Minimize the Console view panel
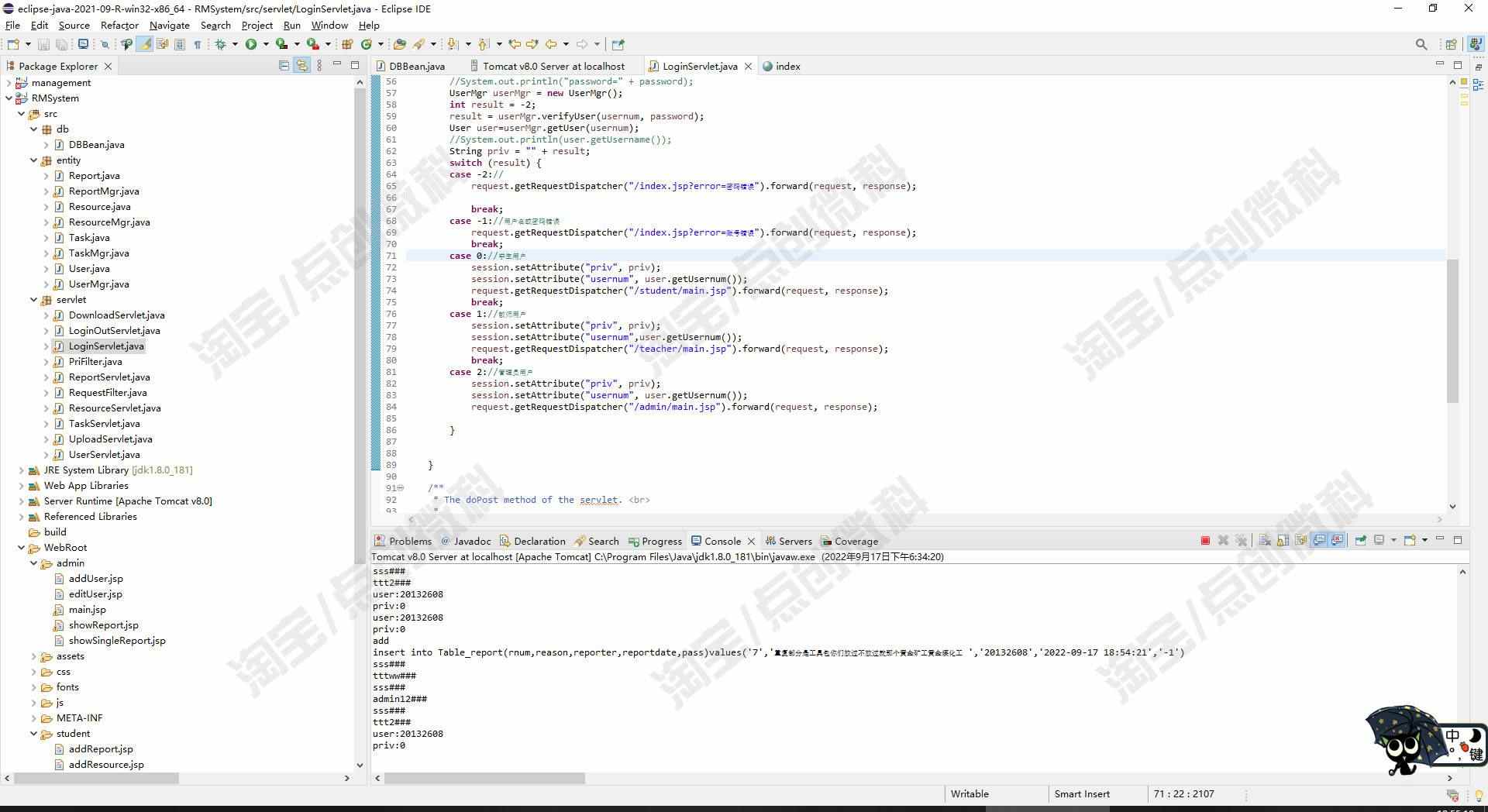 pos(1440,538)
